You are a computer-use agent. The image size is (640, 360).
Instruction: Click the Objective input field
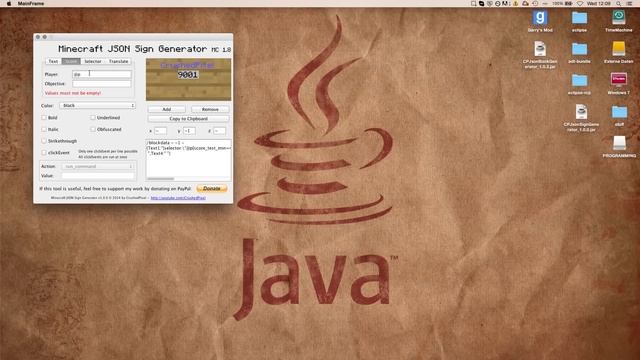pyautogui.click(x=102, y=83)
